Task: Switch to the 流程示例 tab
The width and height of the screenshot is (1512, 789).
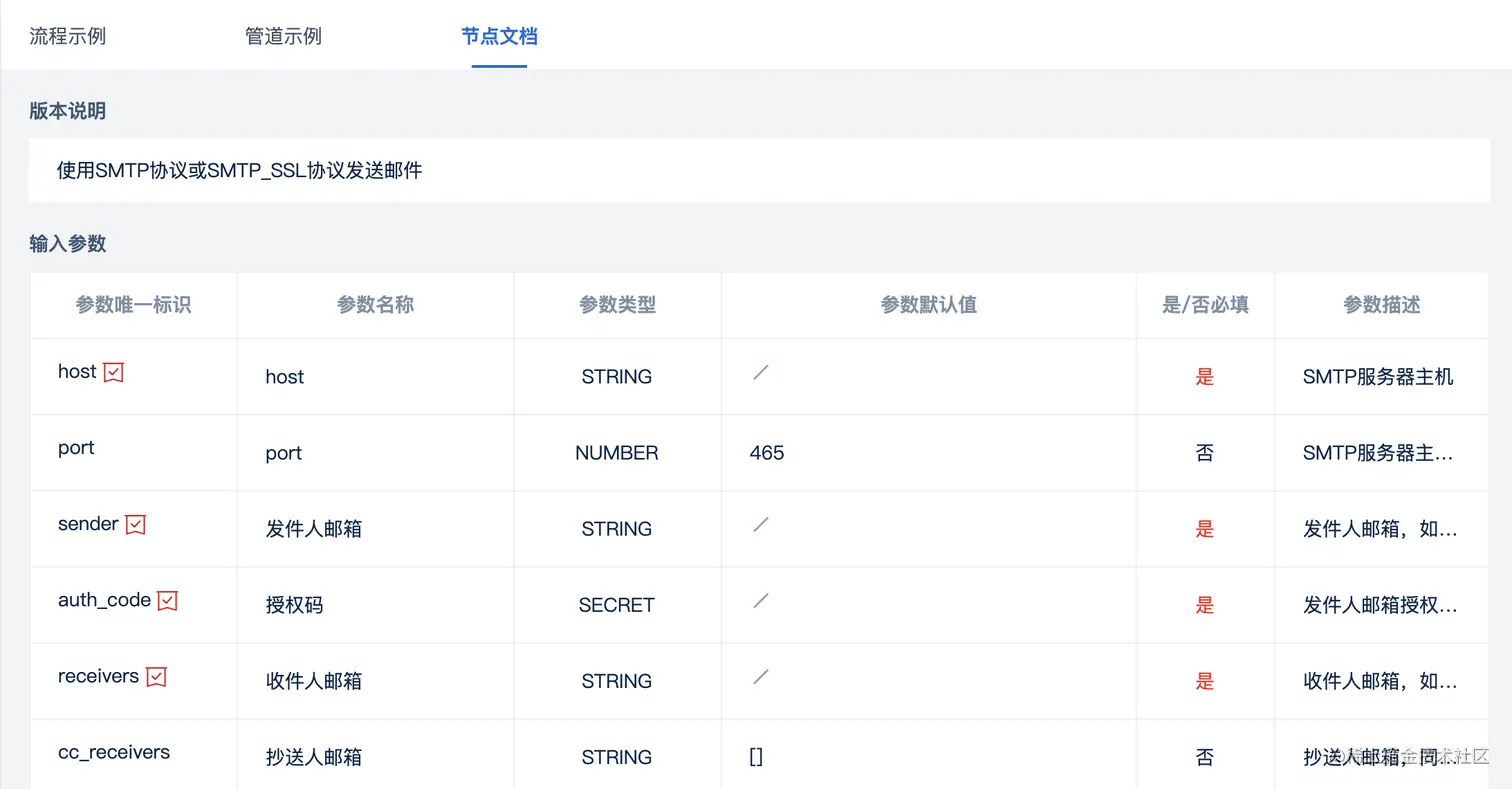Action: pos(68,37)
